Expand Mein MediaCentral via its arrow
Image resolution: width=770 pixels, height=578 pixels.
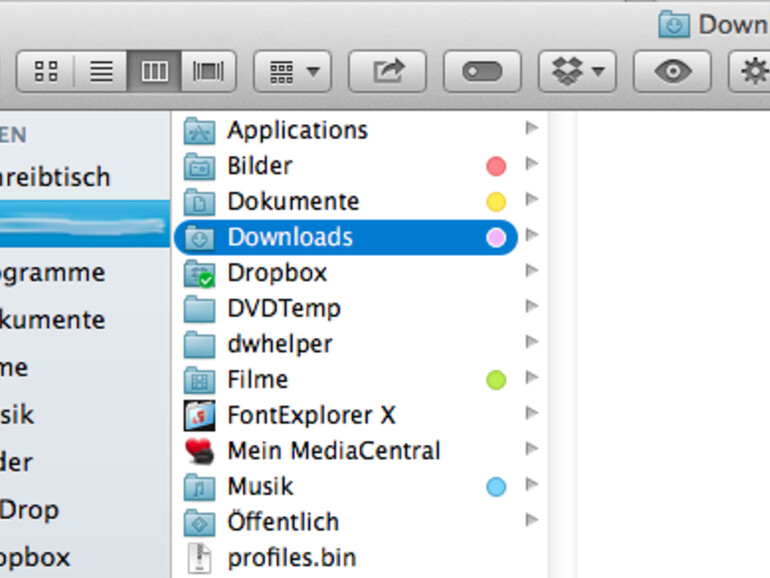click(x=531, y=449)
